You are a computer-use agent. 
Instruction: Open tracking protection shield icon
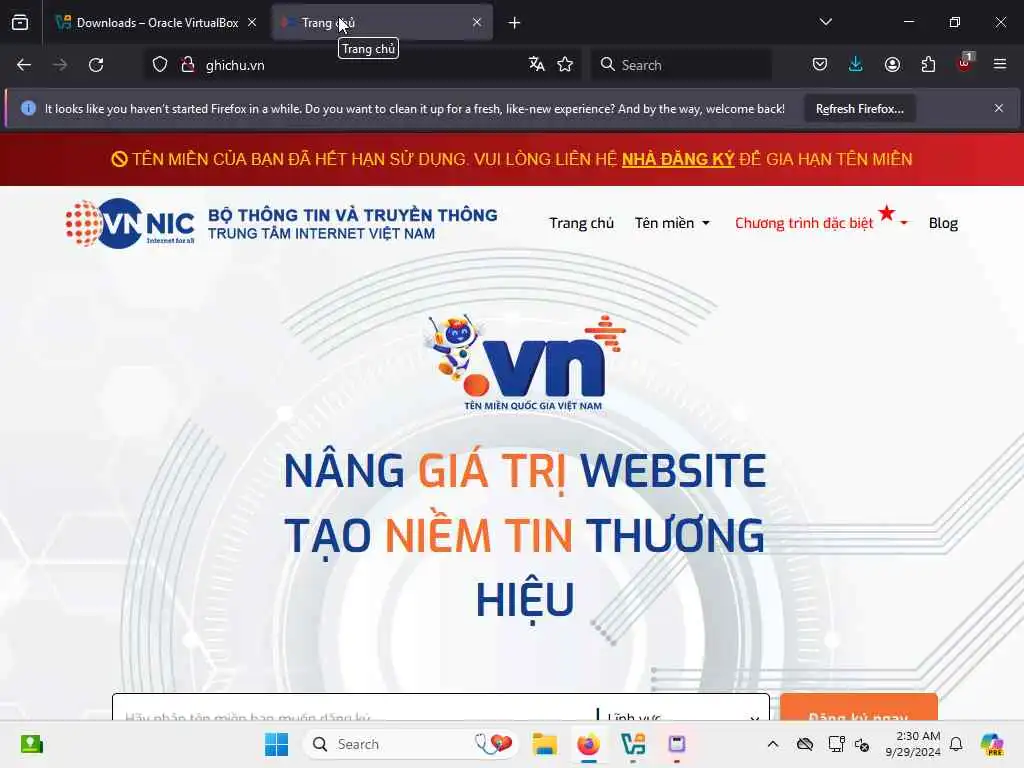click(x=160, y=65)
